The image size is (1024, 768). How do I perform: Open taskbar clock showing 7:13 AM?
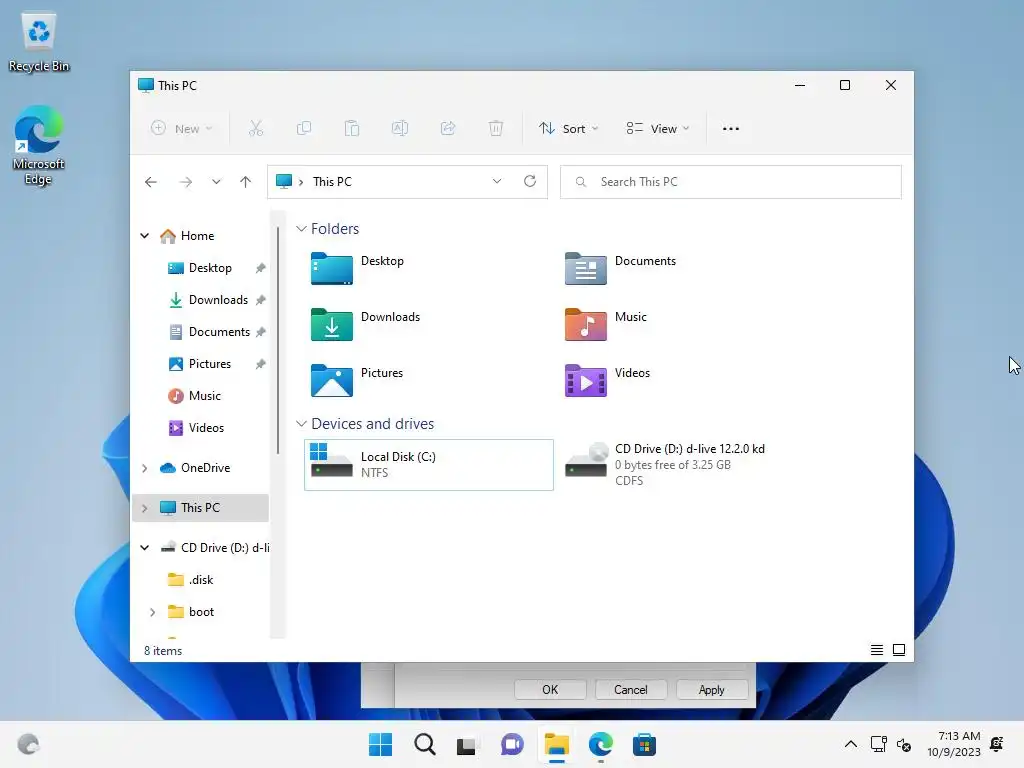click(x=953, y=744)
